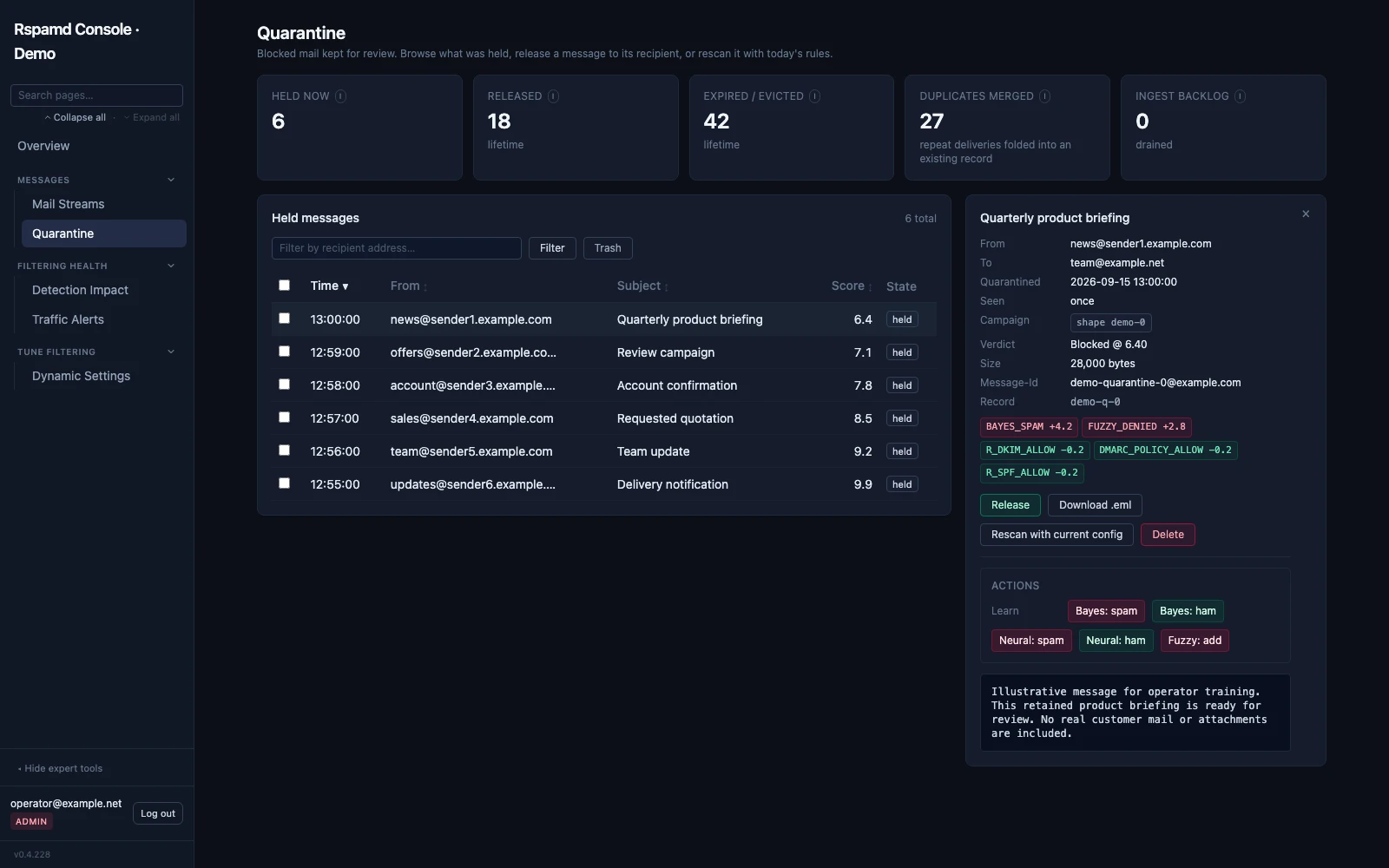The height and width of the screenshot is (868, 1389).
Task: Click the BAYES_SPAM +4.2 symbol tag
Action: coord(1029,427)
